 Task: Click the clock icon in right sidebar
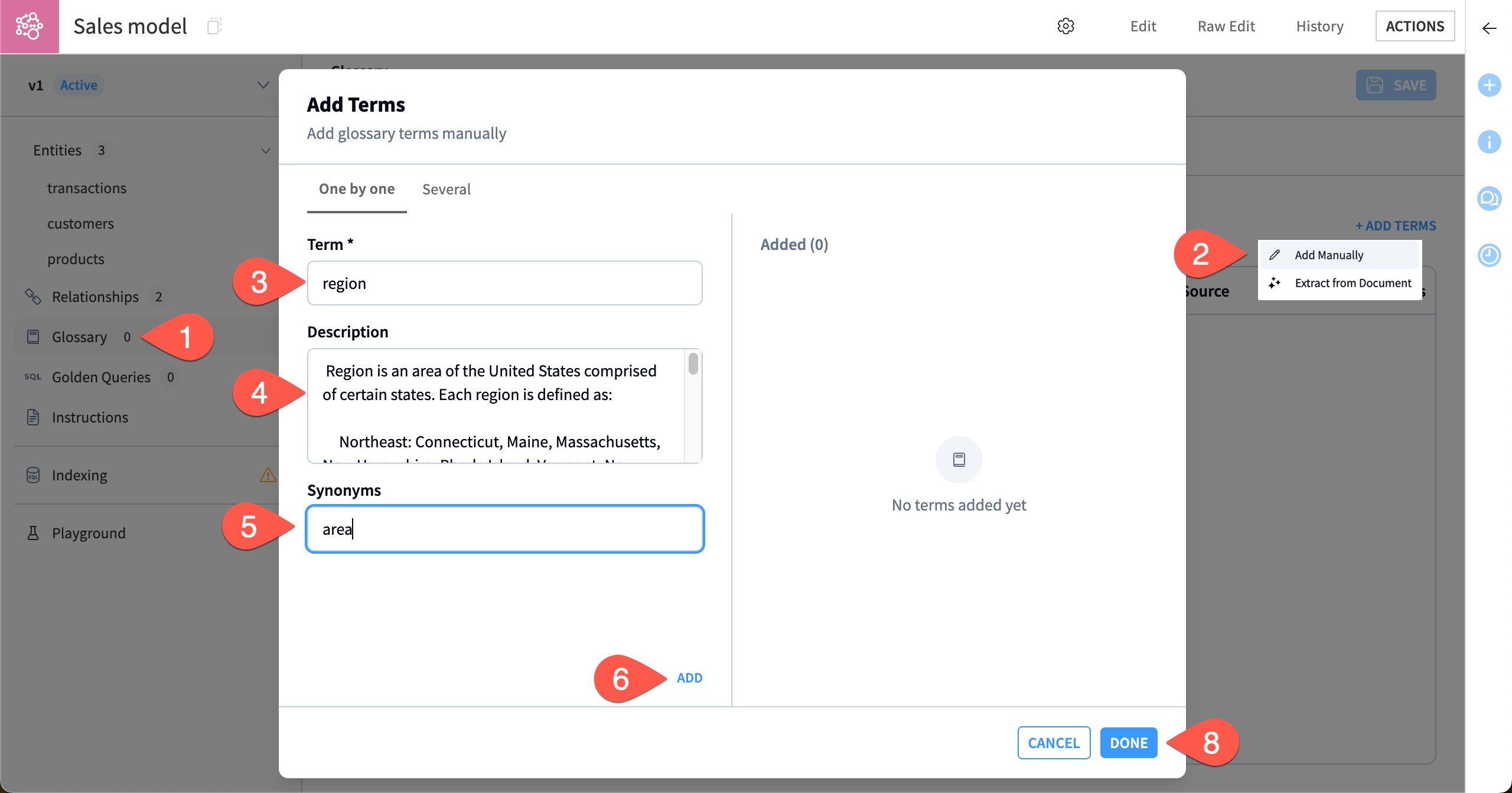[1489, 255]
